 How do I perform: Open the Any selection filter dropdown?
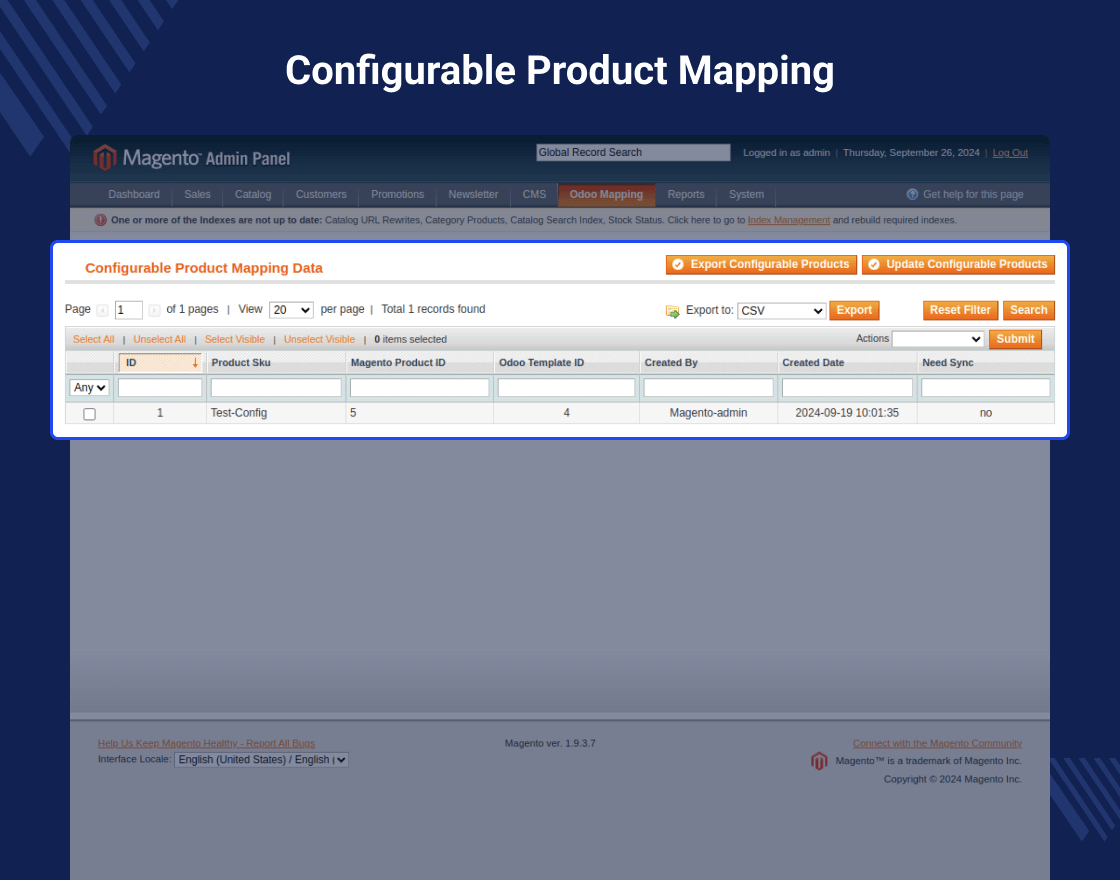click(x=89, y=387)
